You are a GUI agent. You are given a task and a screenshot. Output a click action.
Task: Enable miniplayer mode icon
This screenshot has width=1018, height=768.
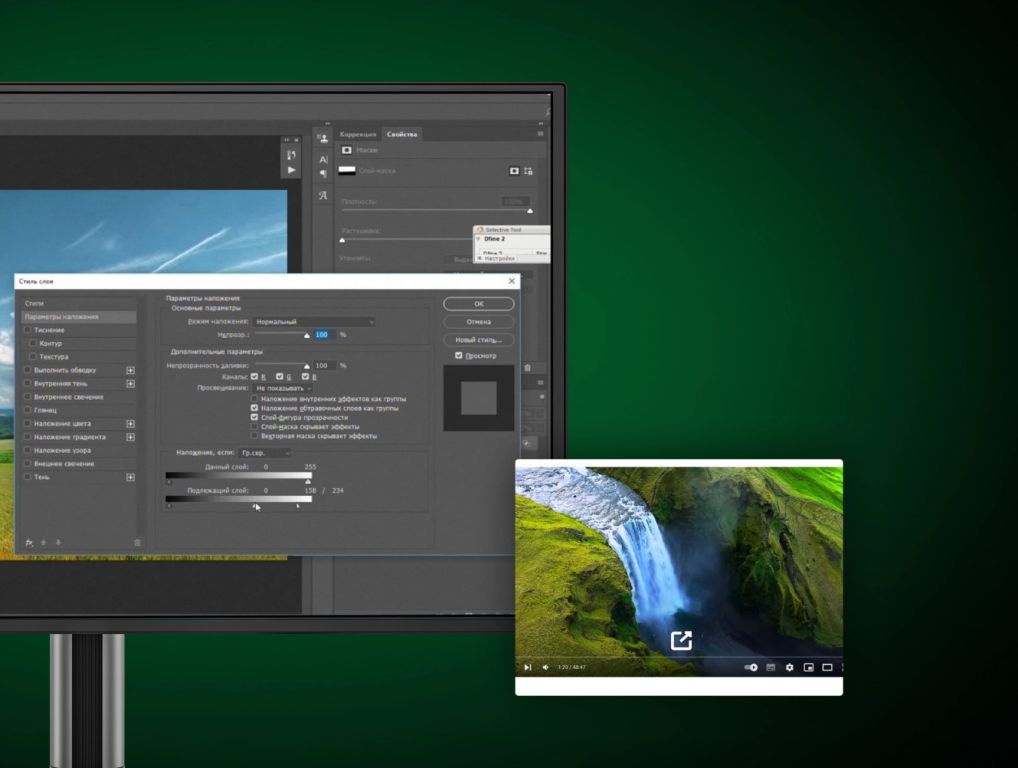coord(808,667)
